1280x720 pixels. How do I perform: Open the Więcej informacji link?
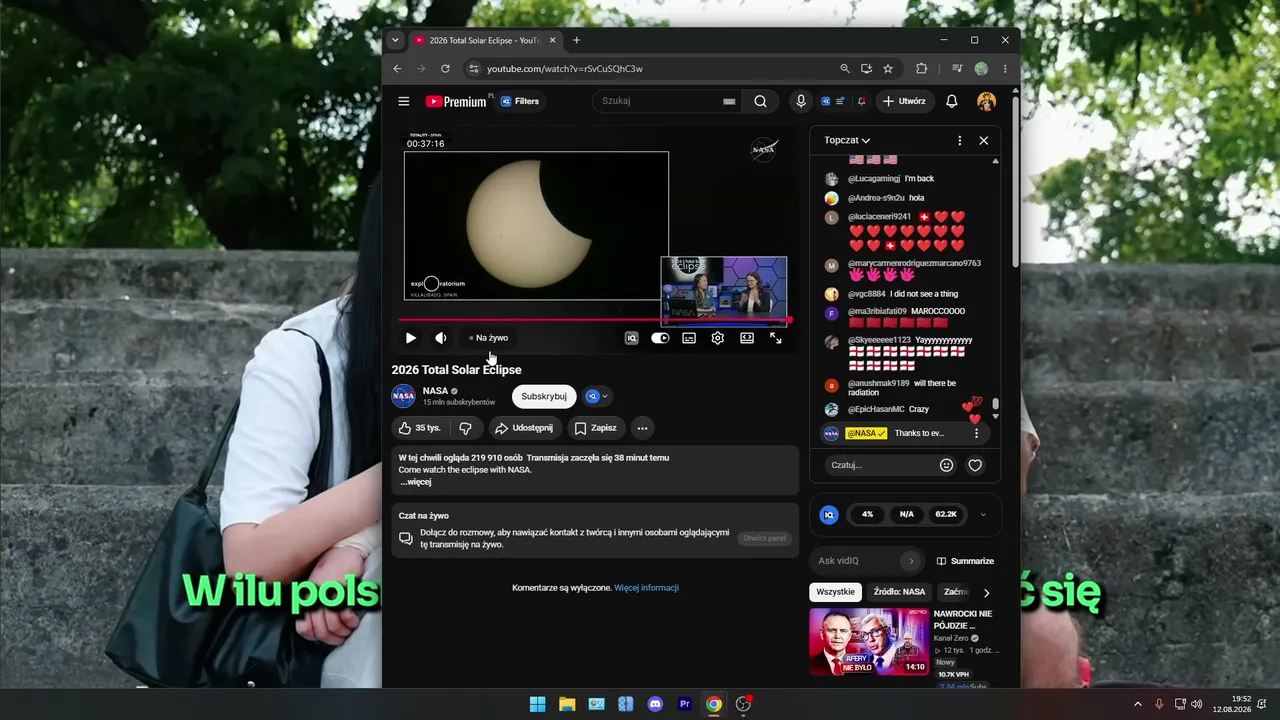646,588
